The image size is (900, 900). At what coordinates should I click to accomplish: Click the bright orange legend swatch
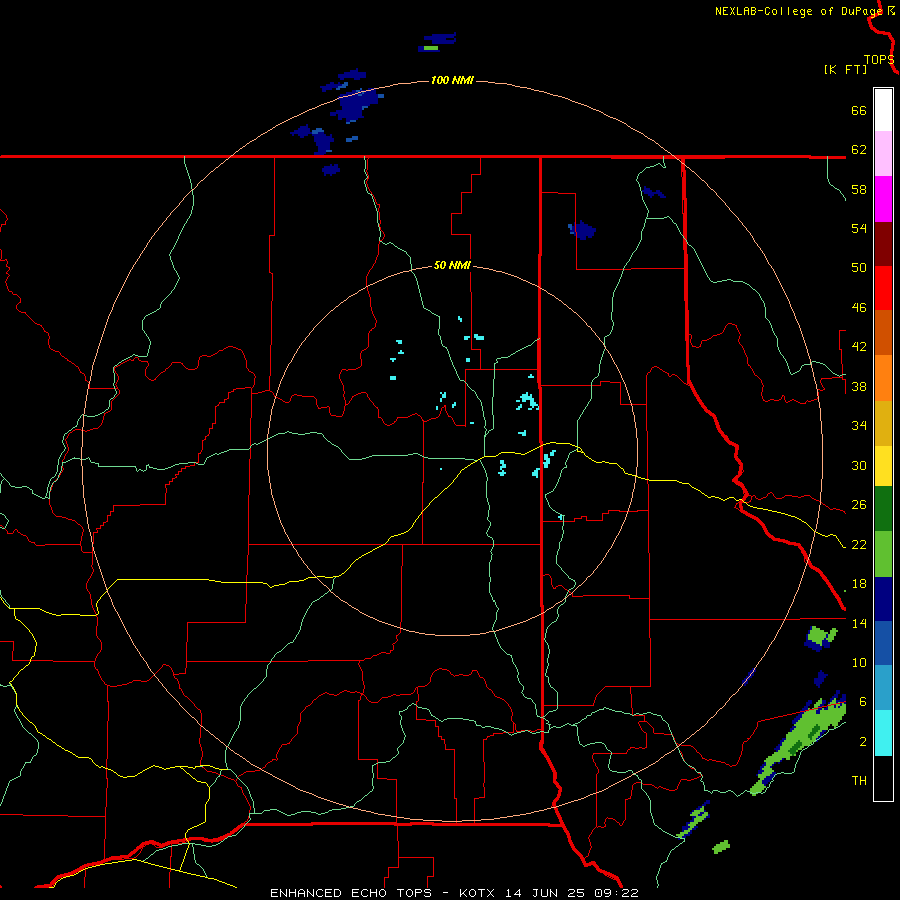click(883, 378)
